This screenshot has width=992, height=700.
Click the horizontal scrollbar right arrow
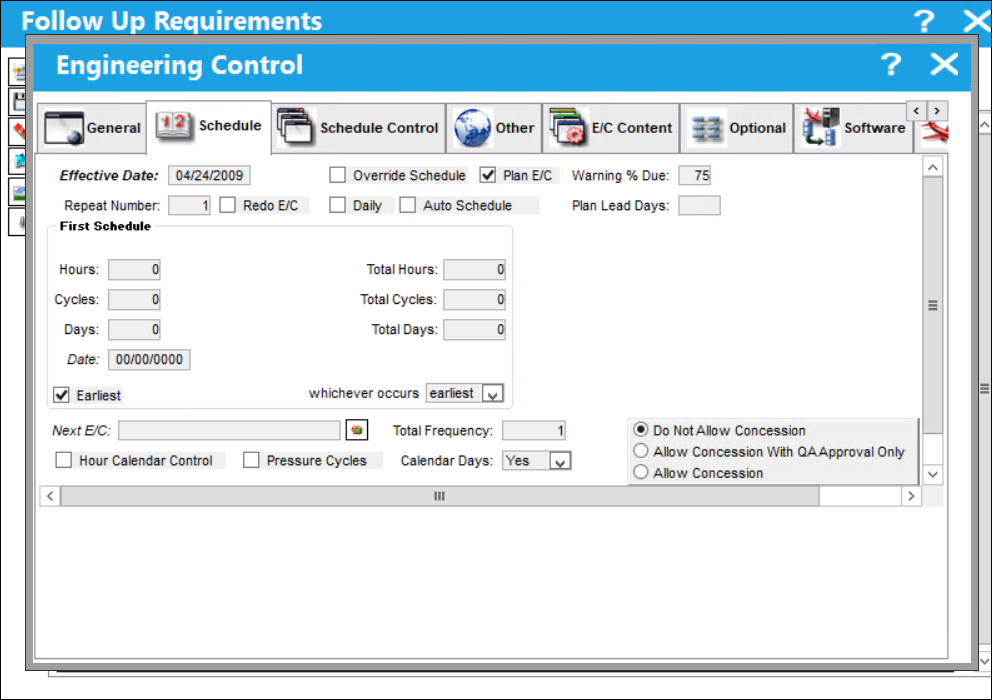911,496
